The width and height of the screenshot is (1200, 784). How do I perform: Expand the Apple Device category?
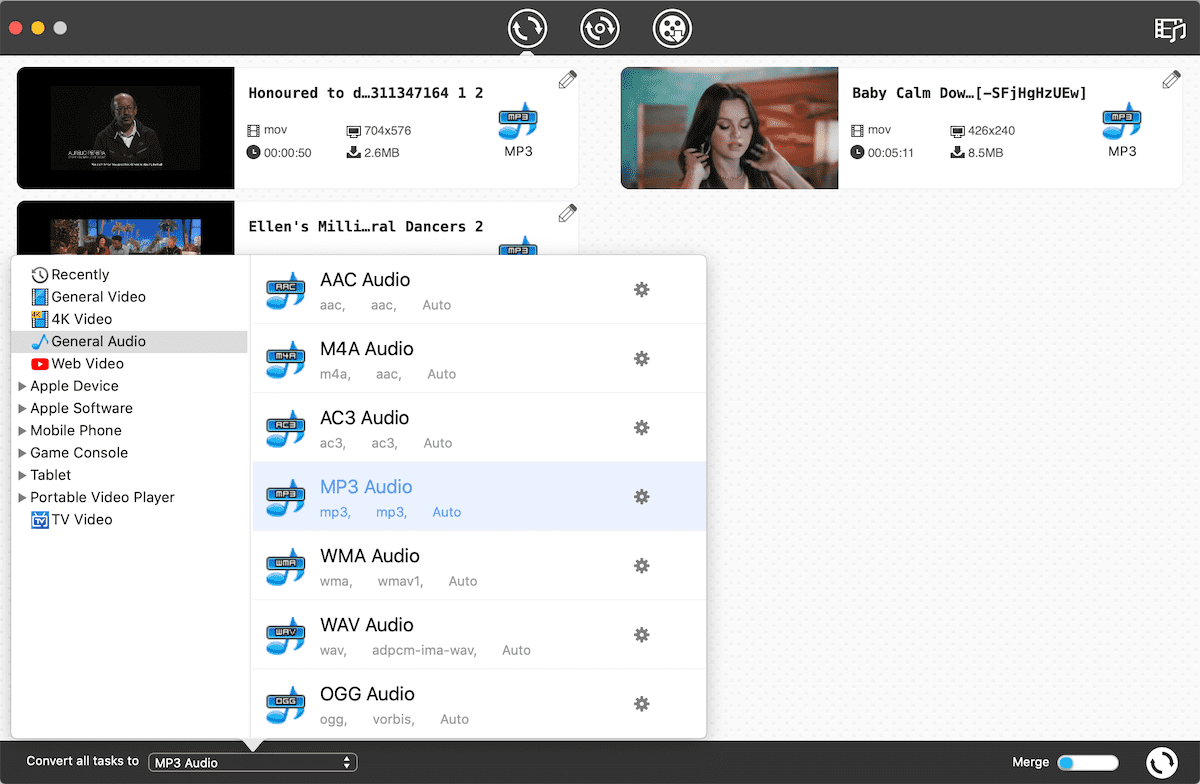[22, 386]
